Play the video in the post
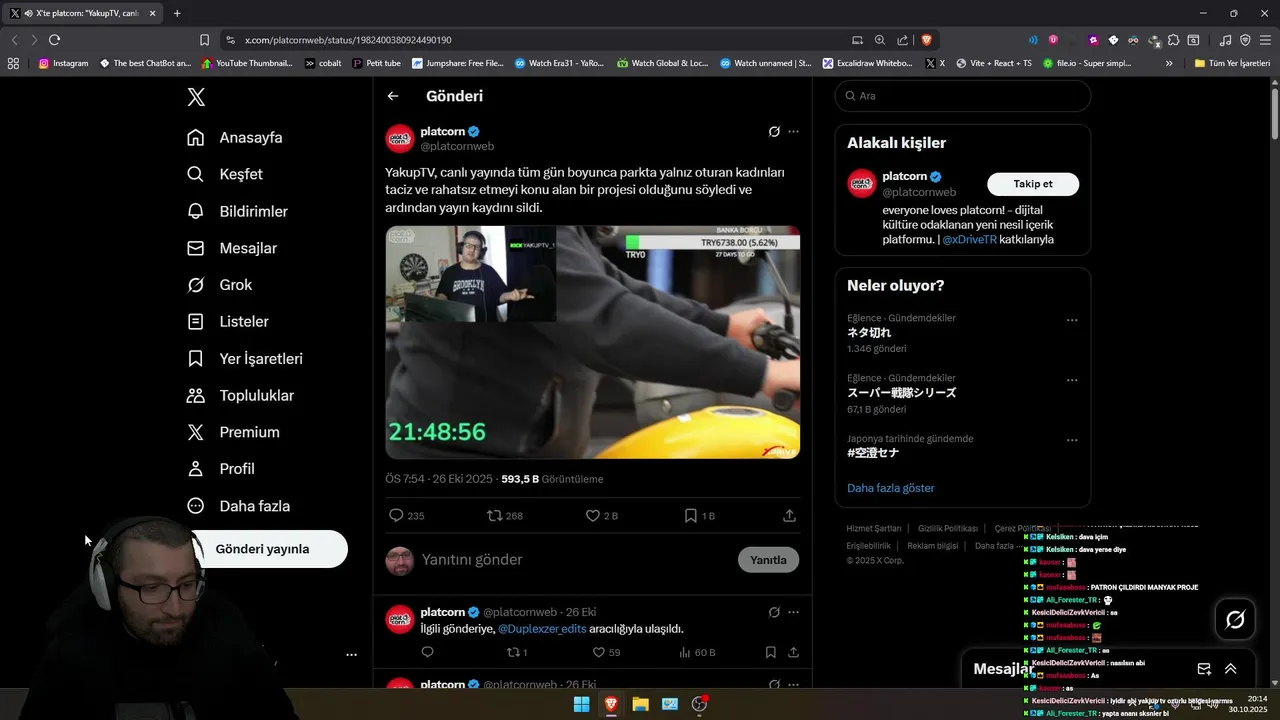This screenshot has width=1280, height=720. pos(593,342)
